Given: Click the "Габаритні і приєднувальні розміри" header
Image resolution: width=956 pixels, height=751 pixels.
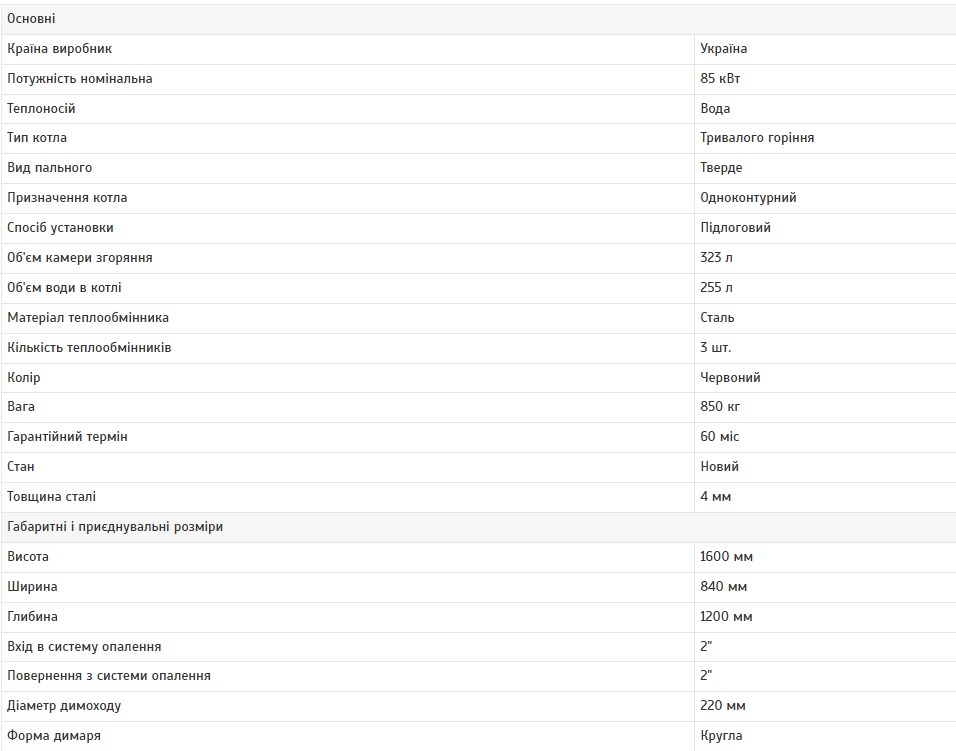Looking at the screenshot, I should (x=114, y=527).
